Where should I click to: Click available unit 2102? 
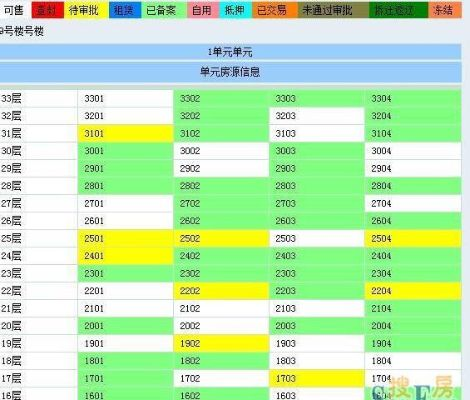tap(221, 308)
